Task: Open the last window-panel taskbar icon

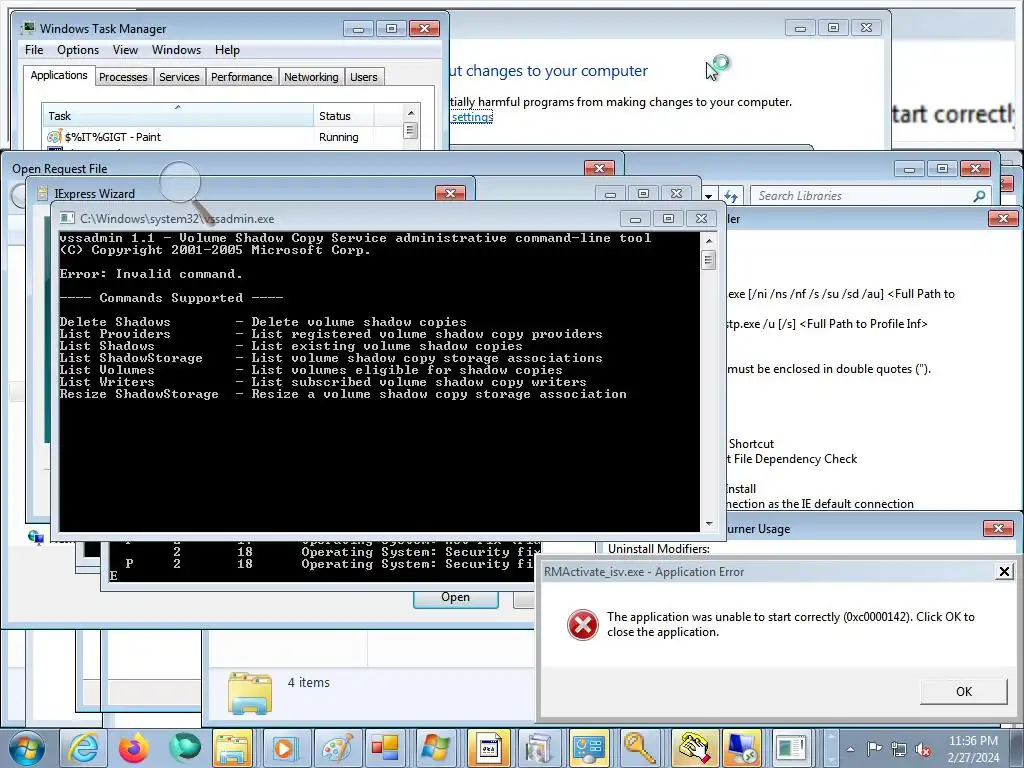Action: [x=791, y=748]
